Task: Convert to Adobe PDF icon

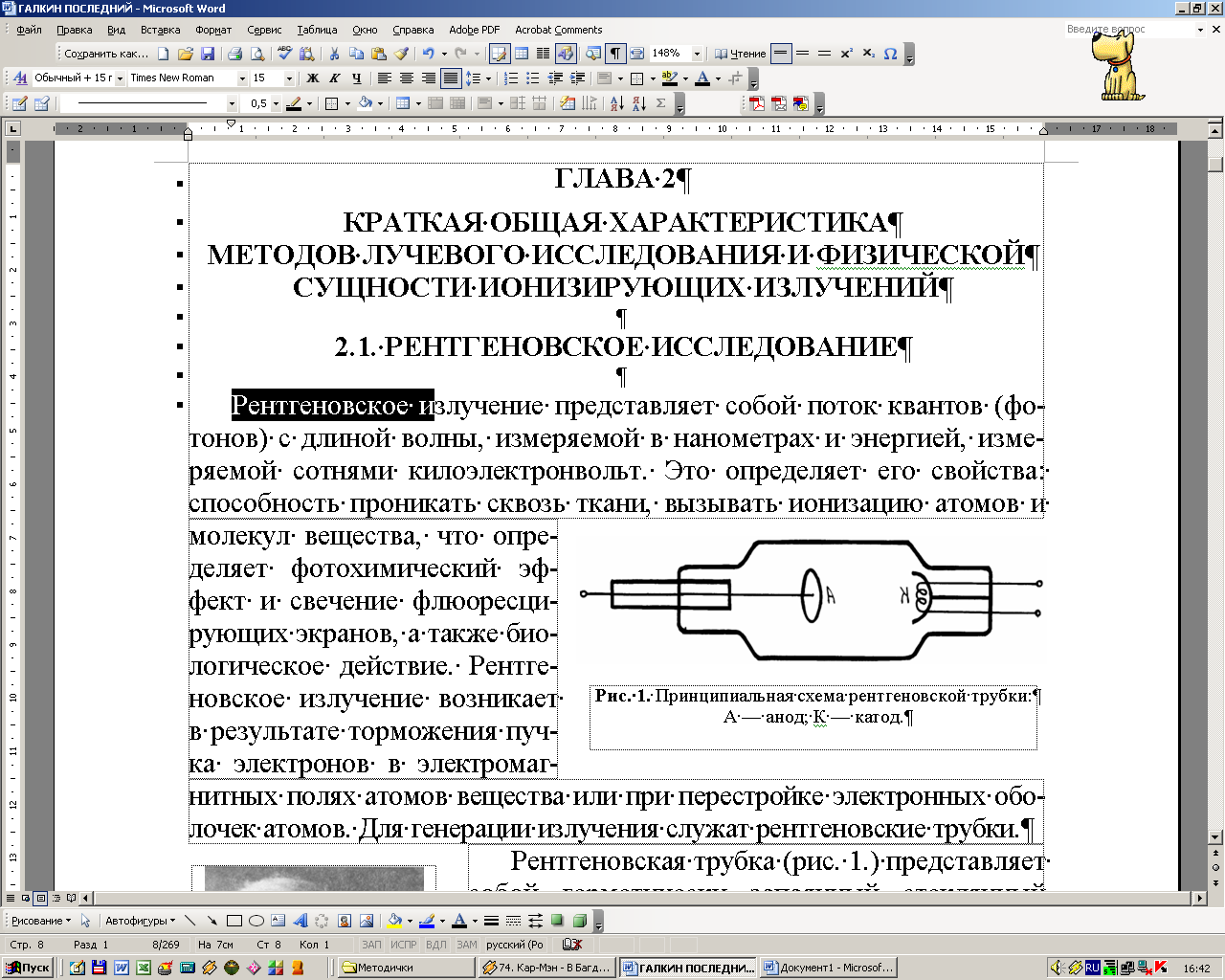Action: 757,103
